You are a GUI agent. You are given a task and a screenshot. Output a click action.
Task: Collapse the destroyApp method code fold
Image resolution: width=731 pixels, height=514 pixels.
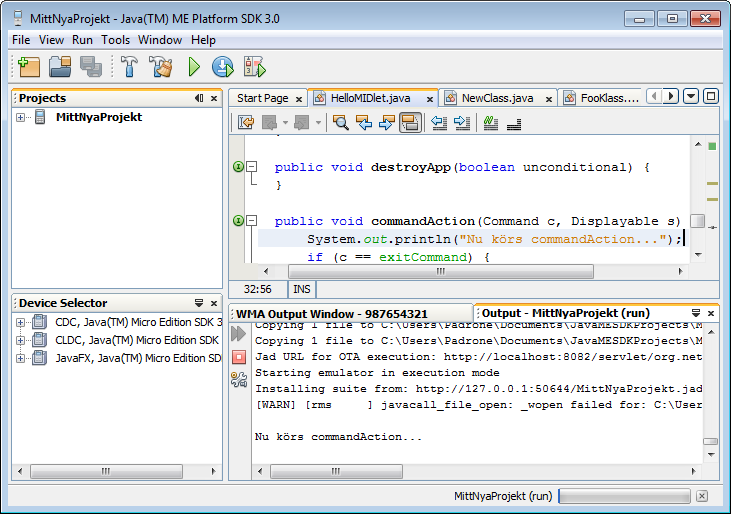pos(252,166)
